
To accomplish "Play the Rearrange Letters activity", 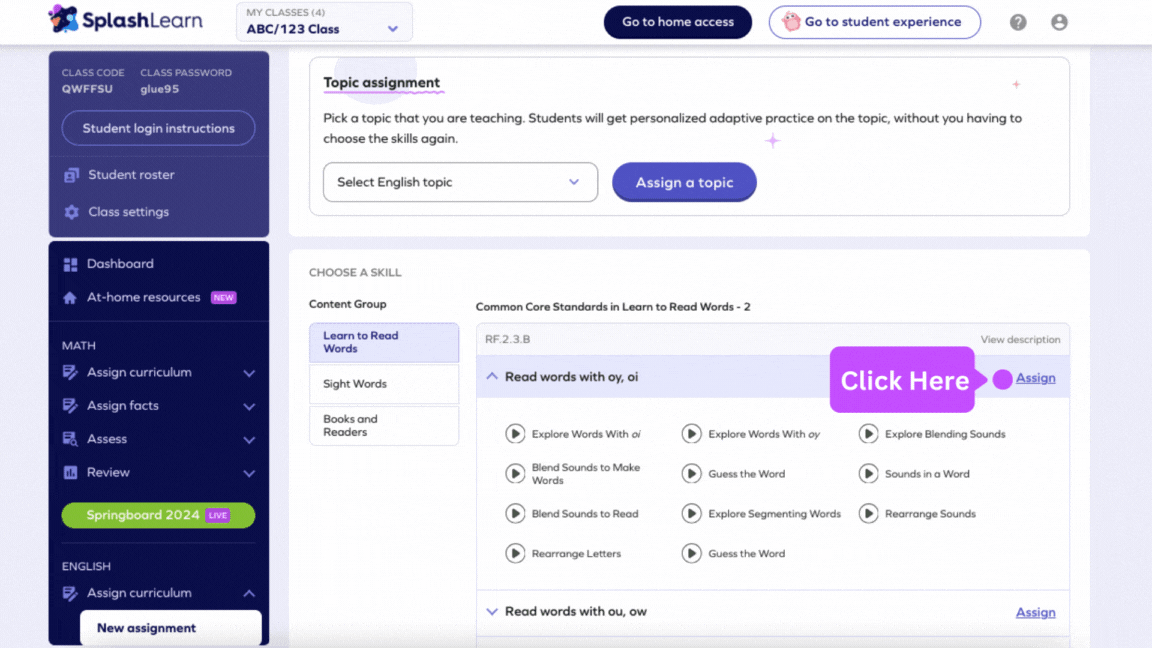I will click(x=515, y=553).
